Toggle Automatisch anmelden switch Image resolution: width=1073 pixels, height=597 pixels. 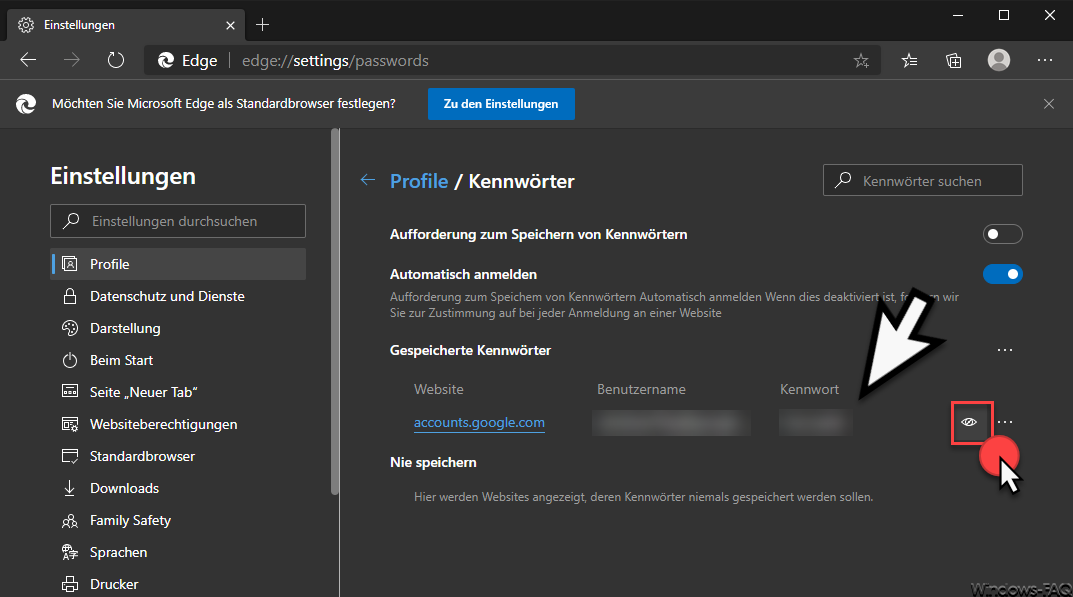point(1003,275)
